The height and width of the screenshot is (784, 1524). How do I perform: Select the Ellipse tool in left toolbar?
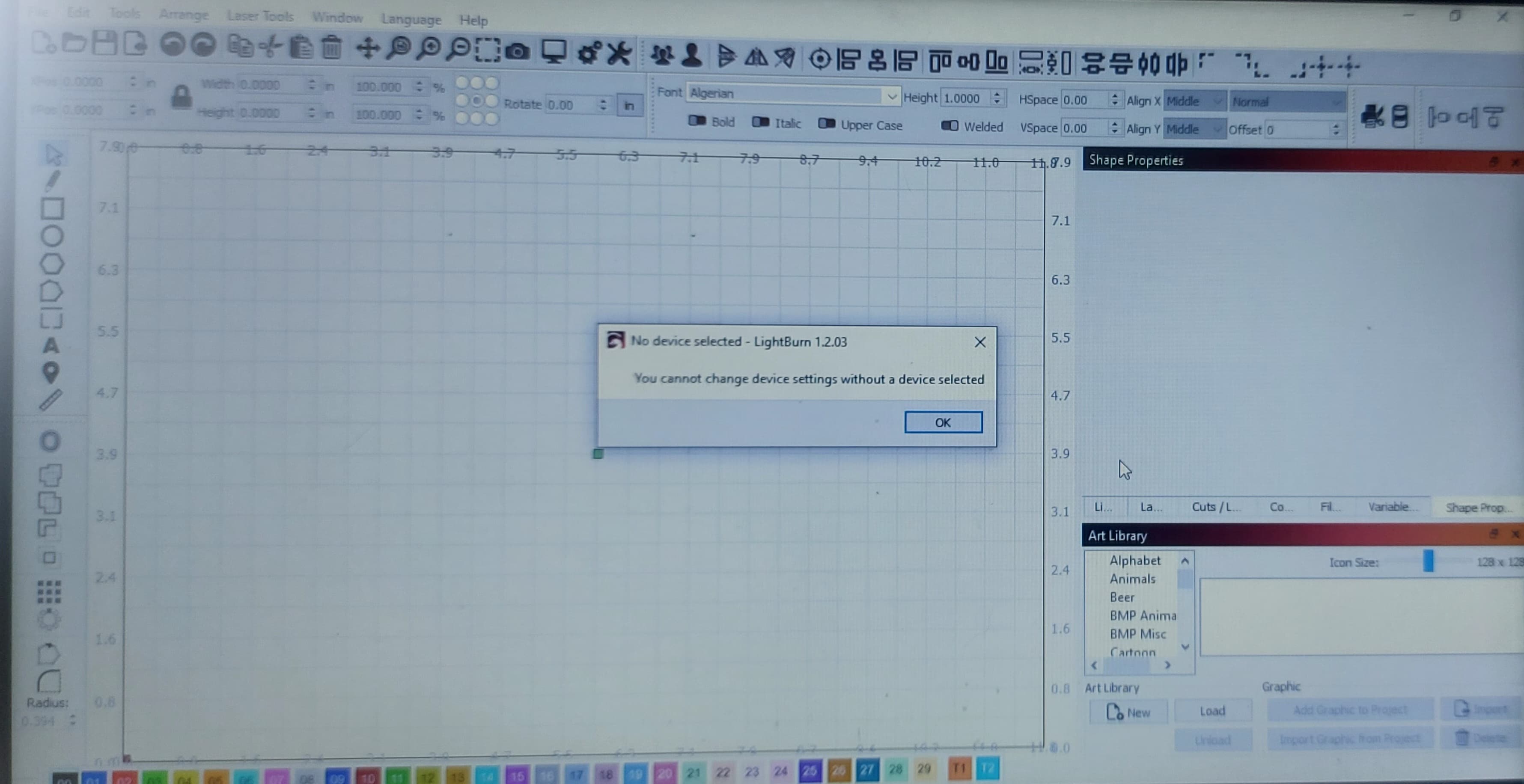(52, 236)
